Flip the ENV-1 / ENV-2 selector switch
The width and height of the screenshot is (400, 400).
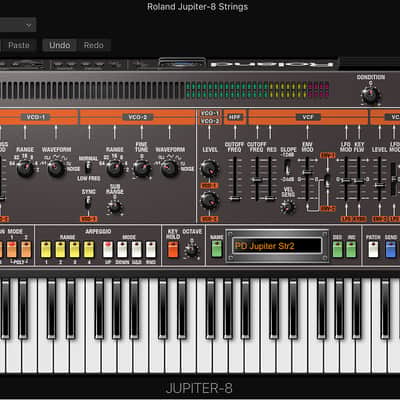coord(327,181)
